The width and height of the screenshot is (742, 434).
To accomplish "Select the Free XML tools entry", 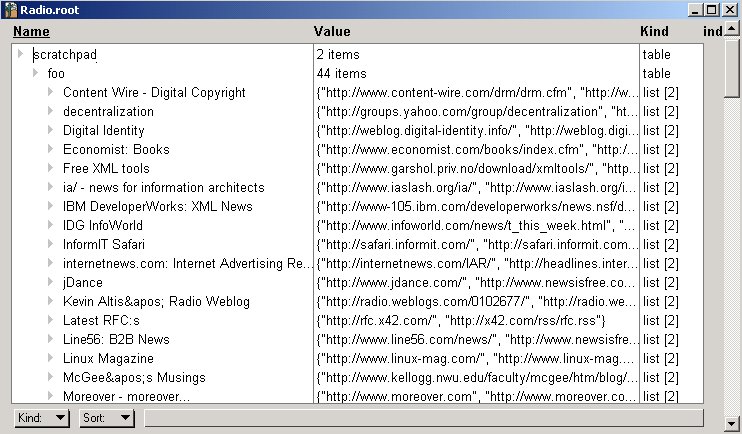I will (106, 168).
